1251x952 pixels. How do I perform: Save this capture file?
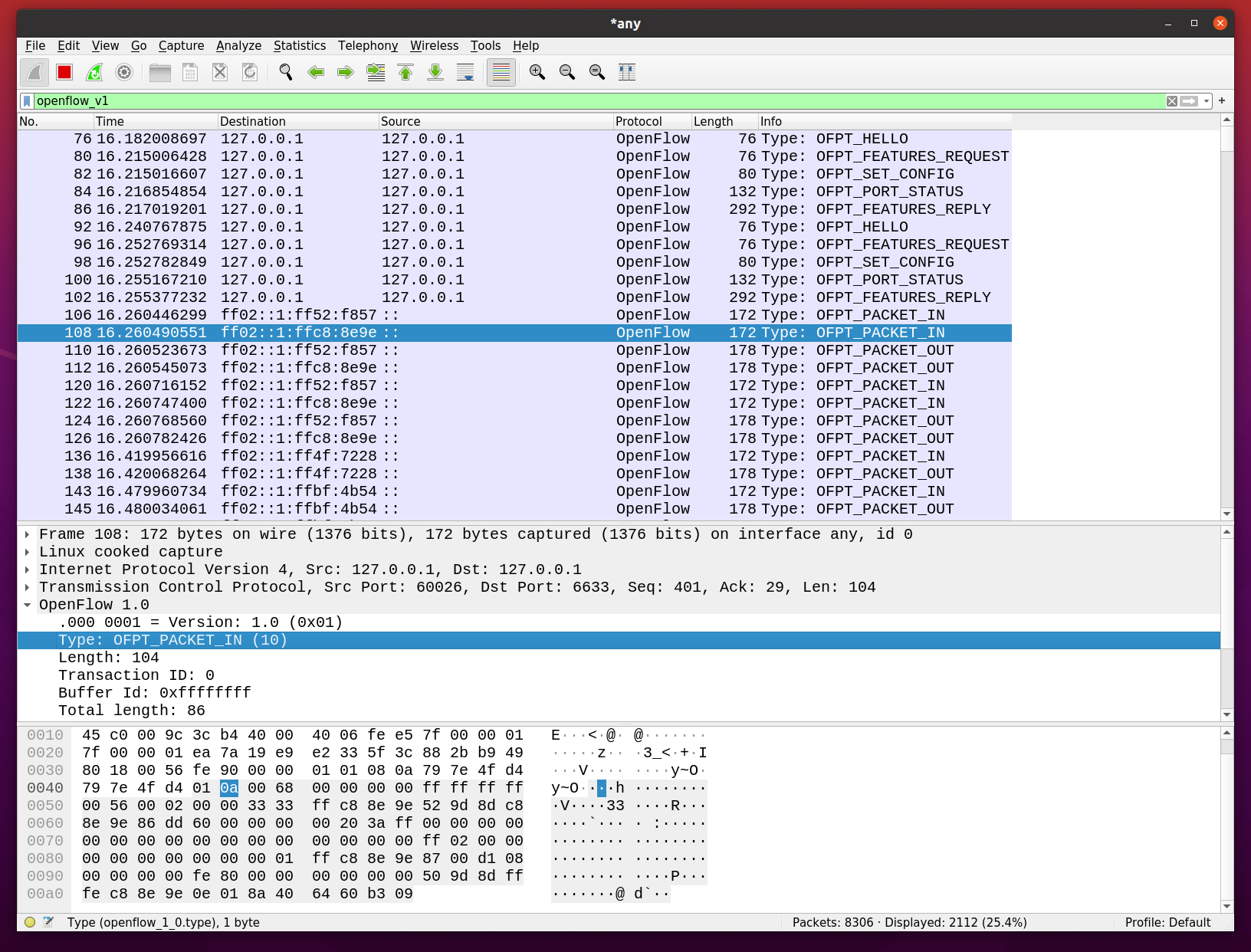(x=190, y=72)
